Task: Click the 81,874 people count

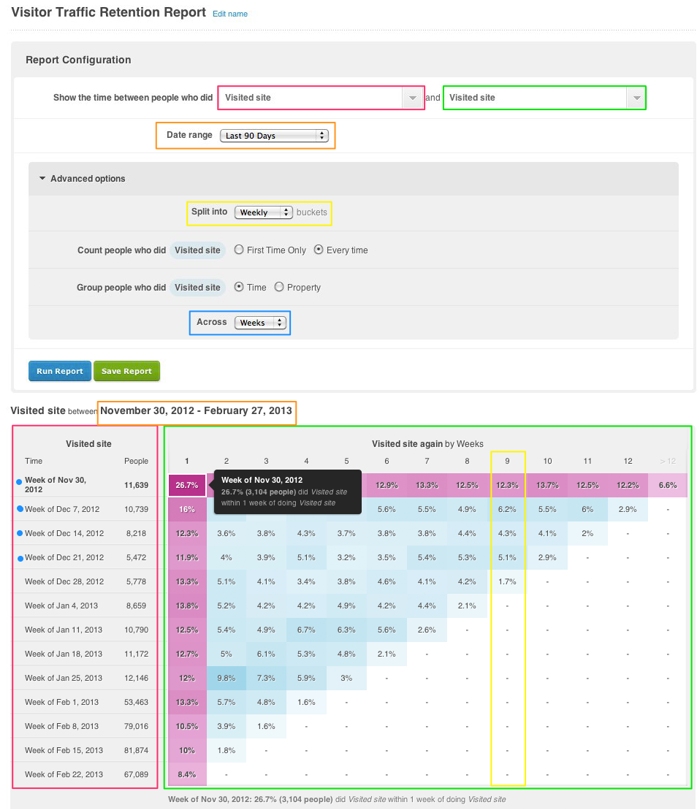Action: [136, 750]
